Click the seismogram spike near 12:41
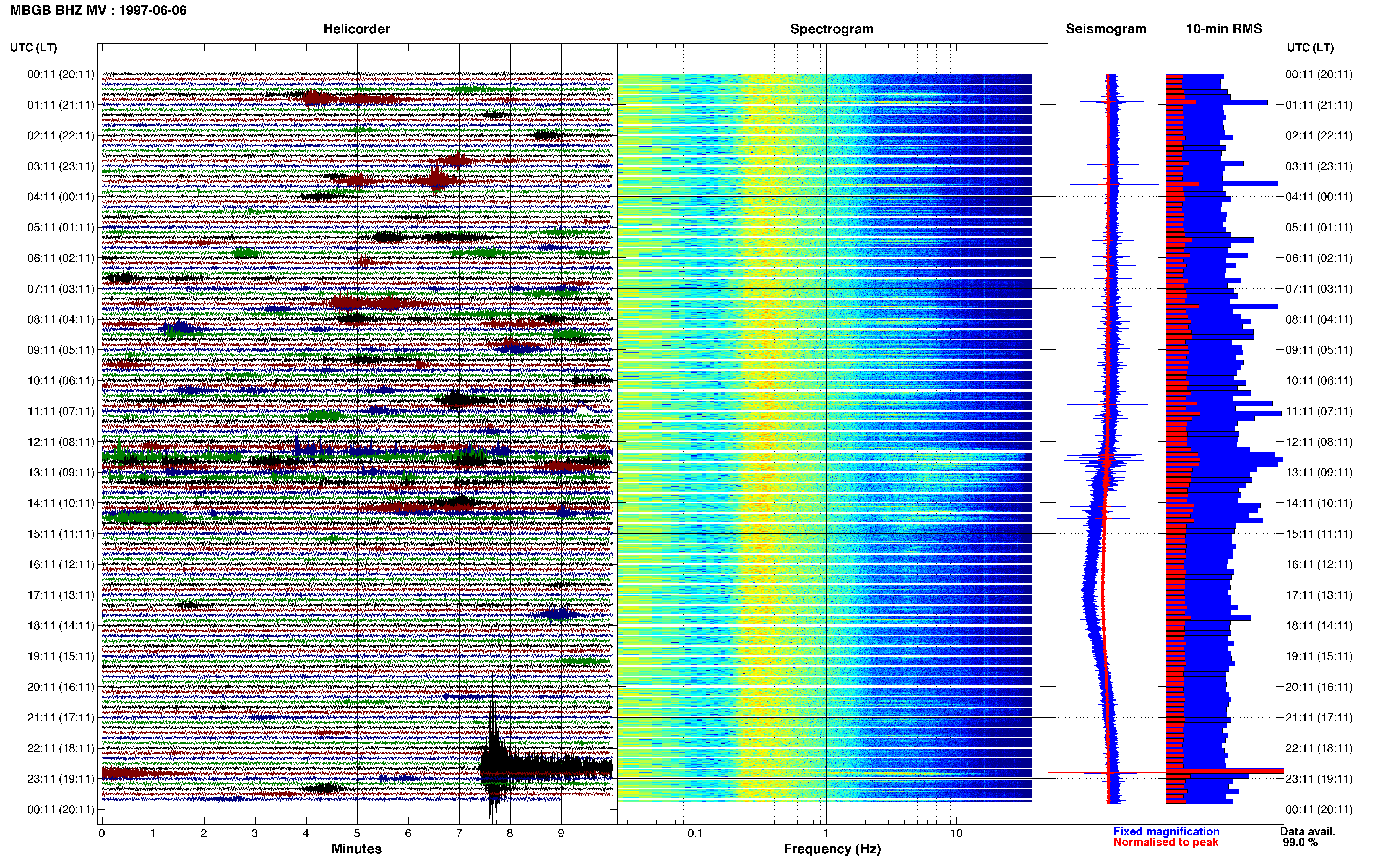Viewport: 1388px width, 868px height. [1107, 458]
